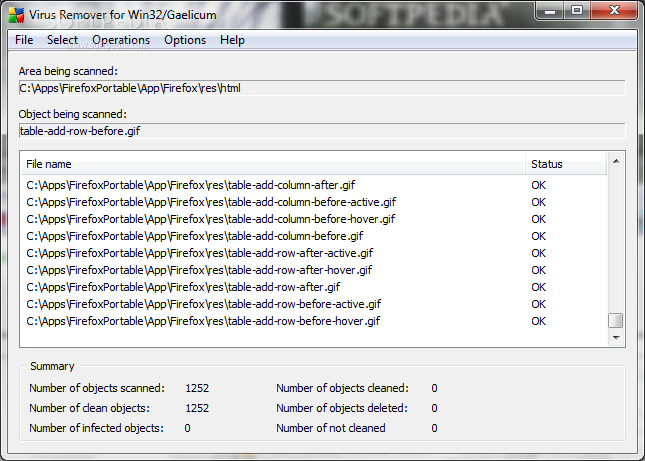Click the Area being scanned path field
The image size is (645, 461).
coord(322,88)
